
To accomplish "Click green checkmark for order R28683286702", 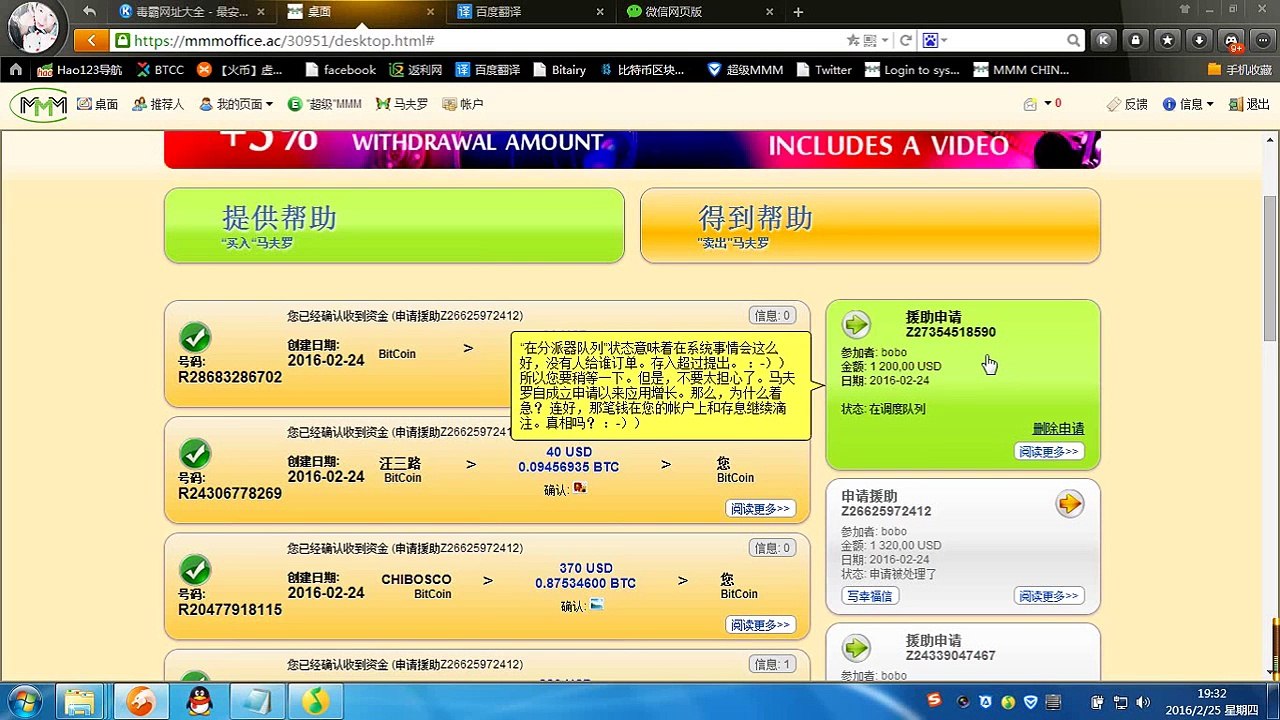I will click(195, 337).
